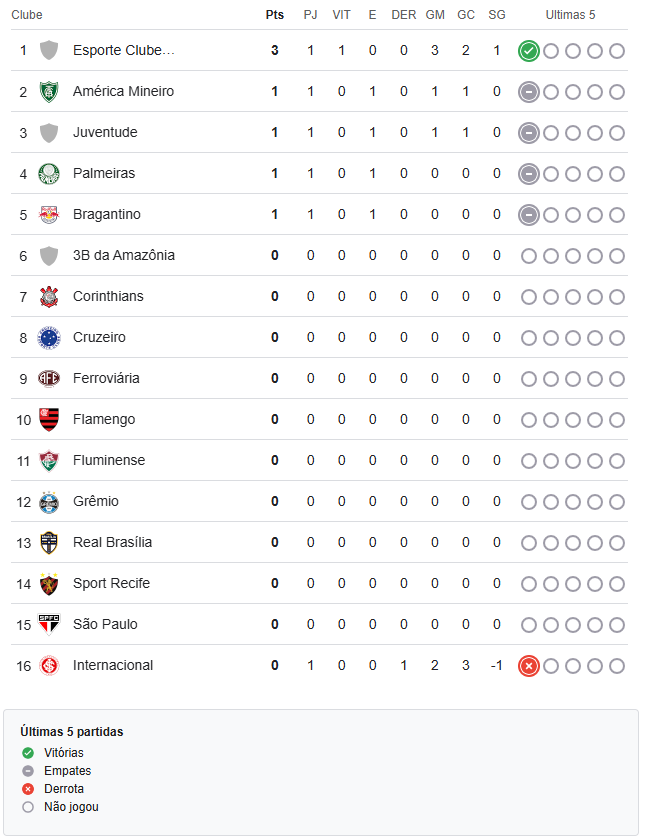This screenshot has height=840, width=658.
Task: Click the Cruzeiro club crest
Action: [x=49, y=338]
